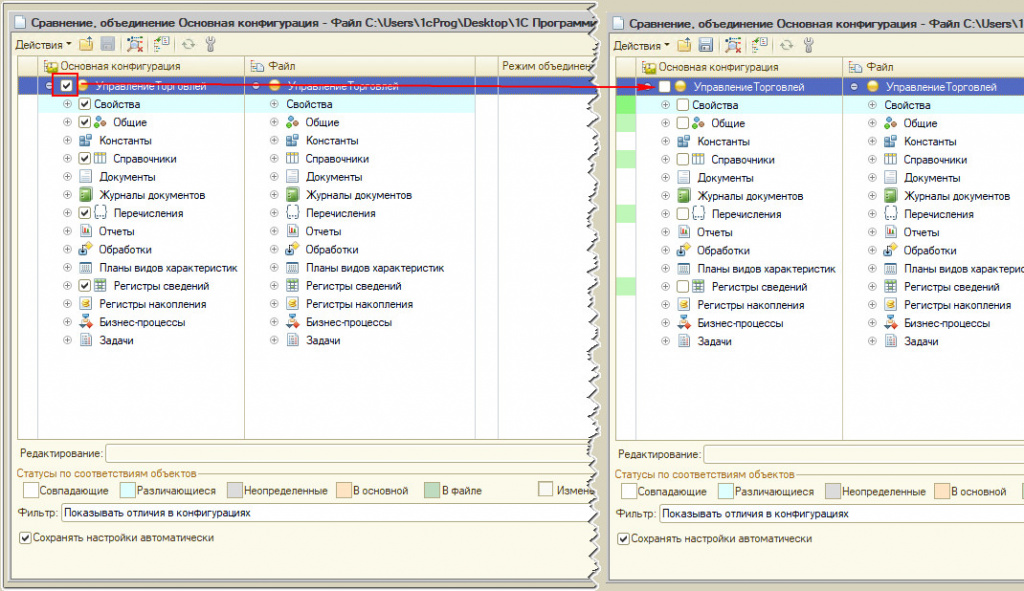Click the save diskette icon in right window
Image resolution: width=1024 pixels, height=591 pixels.
coord(706,45)
